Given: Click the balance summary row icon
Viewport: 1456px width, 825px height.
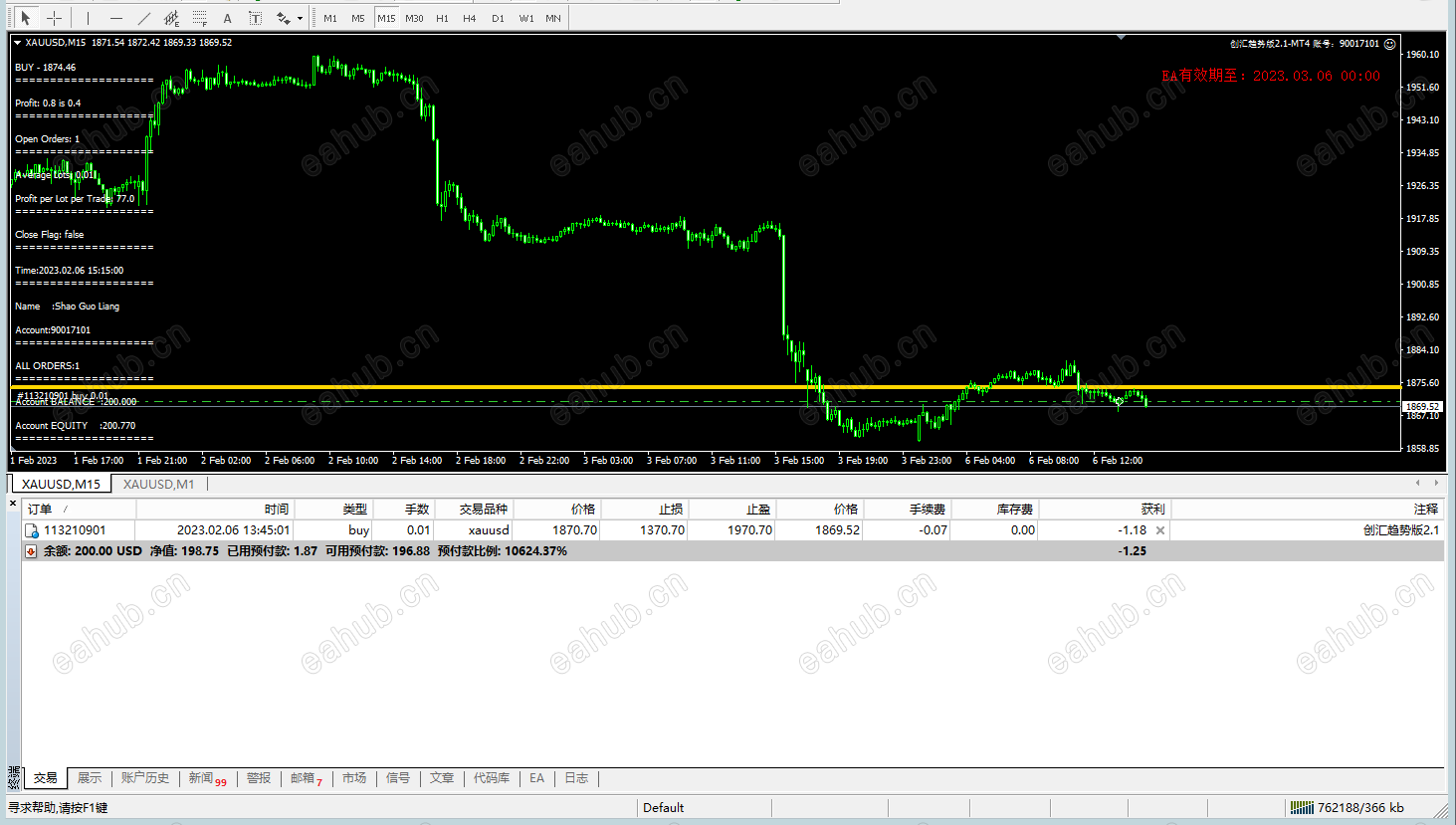Looking at the screenshot, I should (x=31, y=551).
